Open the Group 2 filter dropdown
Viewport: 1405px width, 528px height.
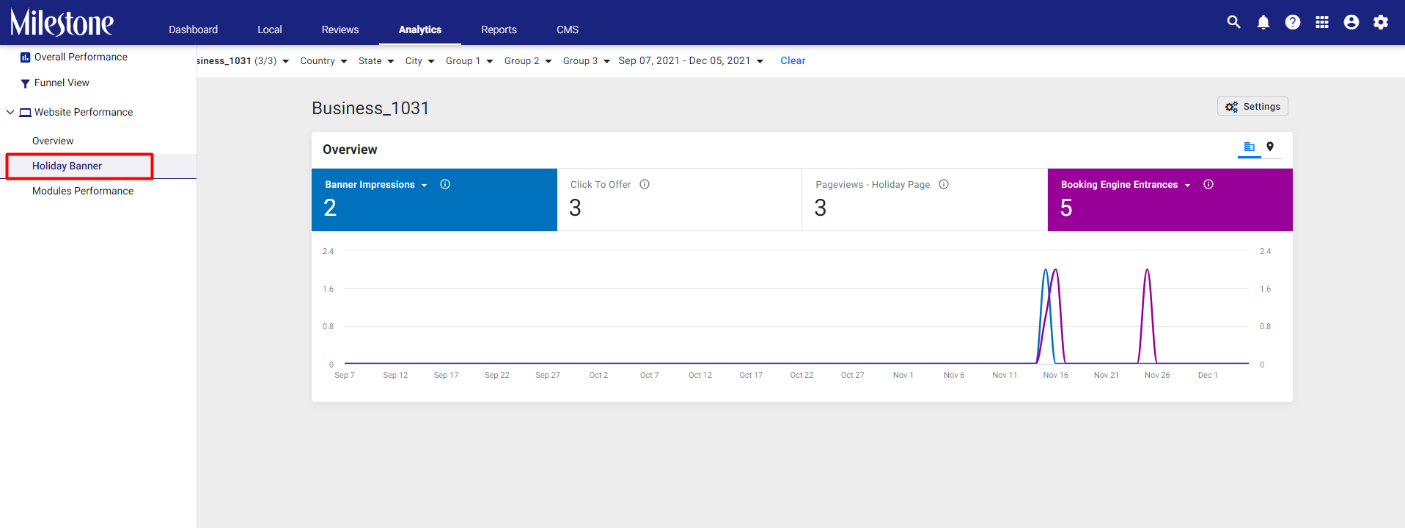(528, 61)
